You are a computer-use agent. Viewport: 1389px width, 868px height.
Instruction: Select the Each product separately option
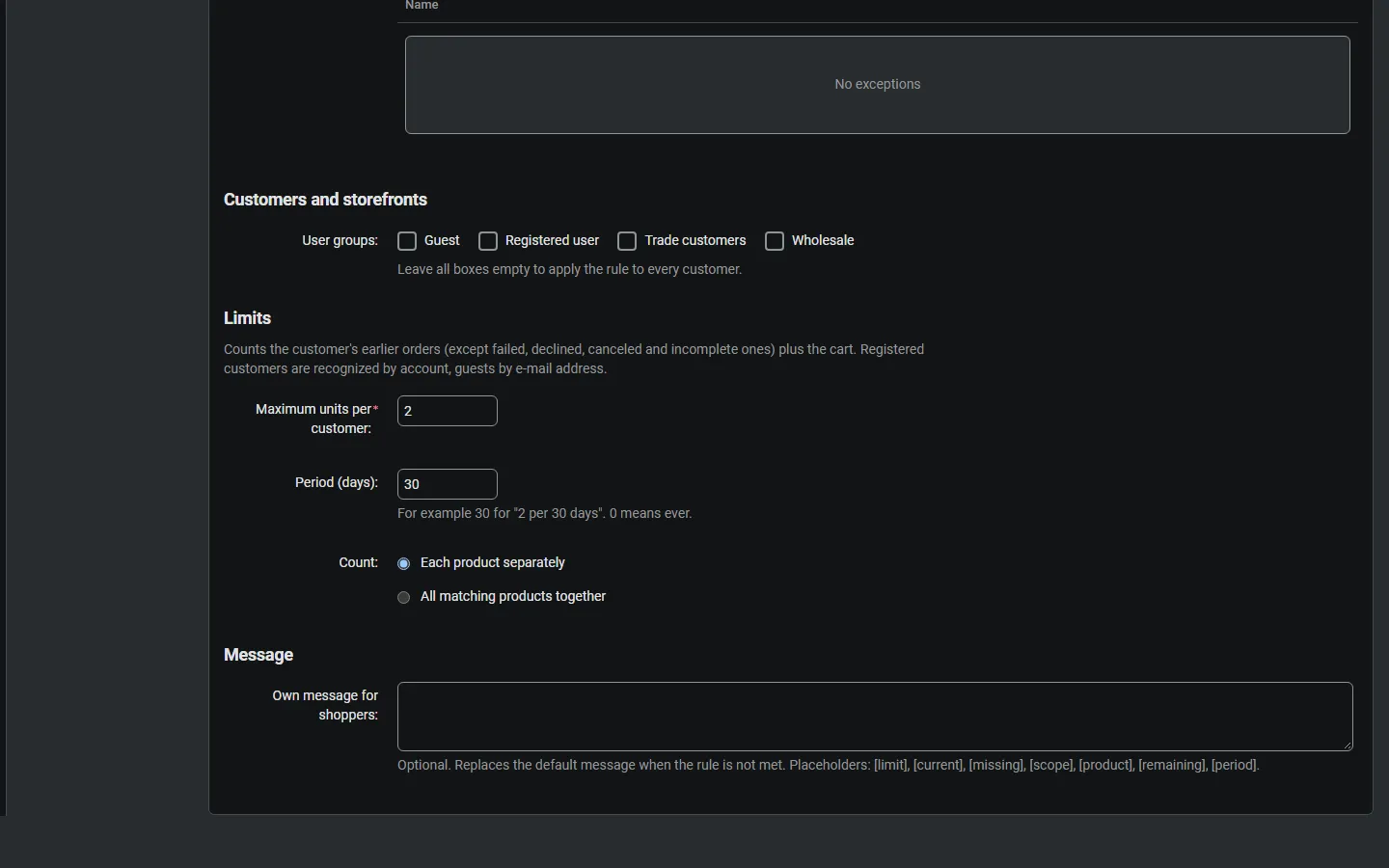tap(404, 563)
